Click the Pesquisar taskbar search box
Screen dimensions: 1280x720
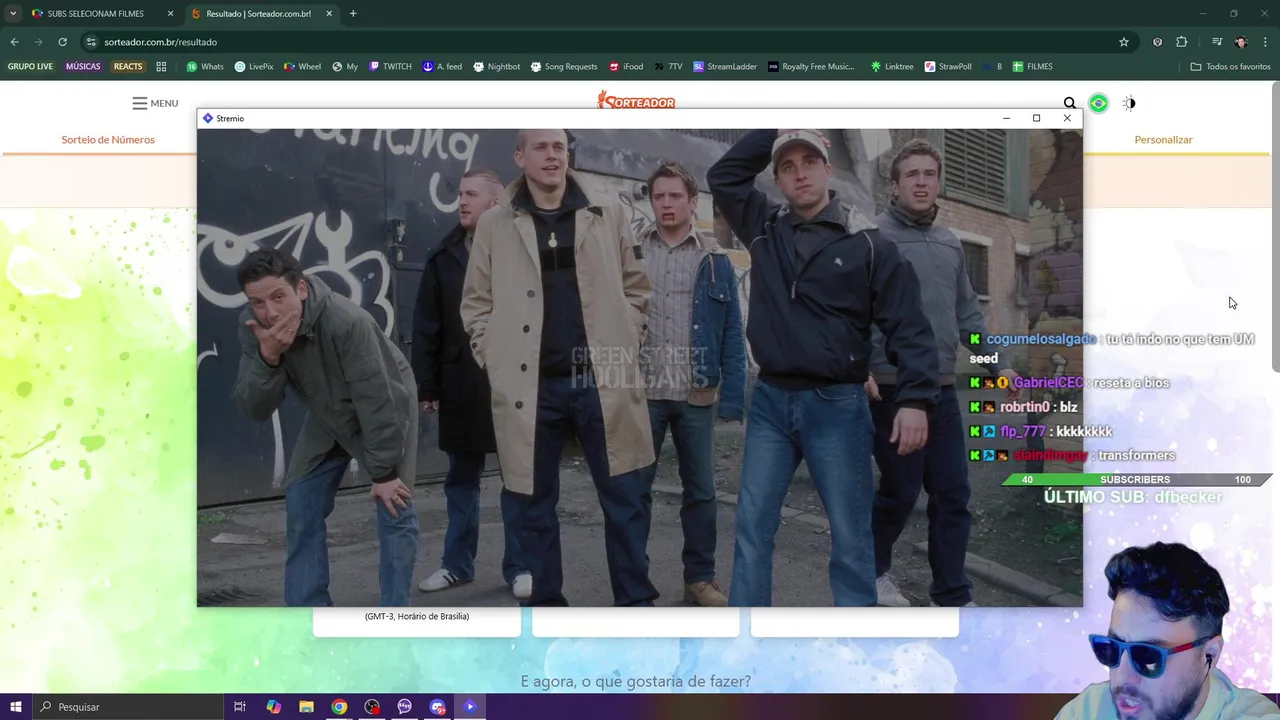[x=127, y=707]
